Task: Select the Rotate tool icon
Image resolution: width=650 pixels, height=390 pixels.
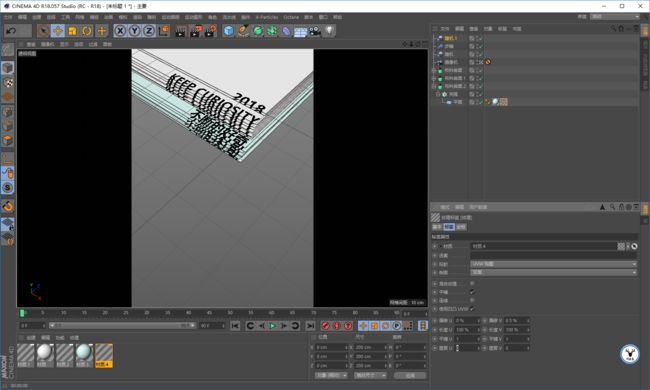Action: click(x=87, y=31)
